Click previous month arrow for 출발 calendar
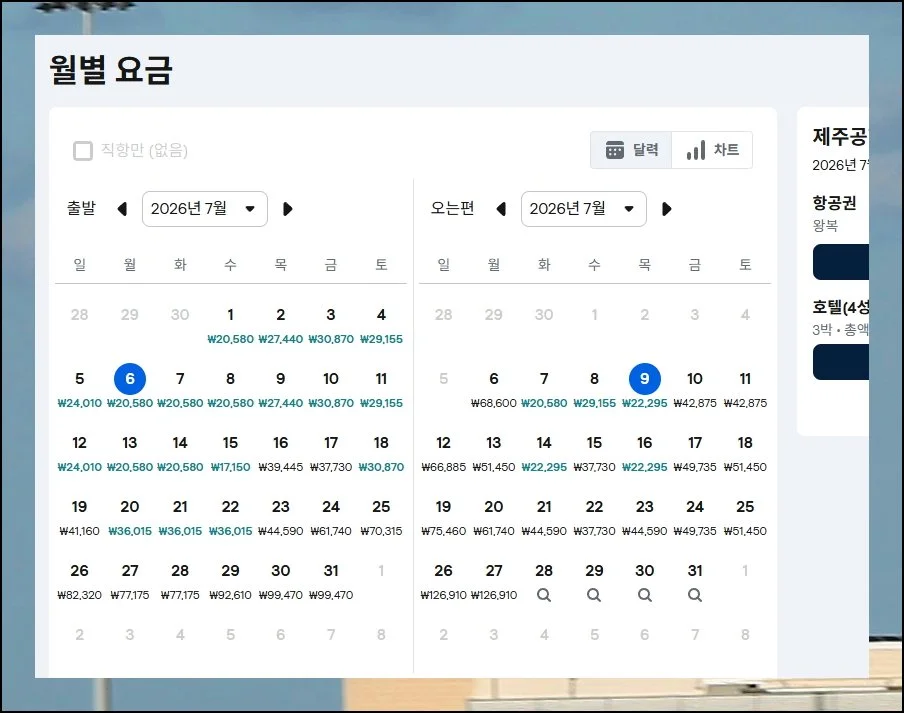The width and height of the screenshot is (904, 713). [x=123, y=209]
